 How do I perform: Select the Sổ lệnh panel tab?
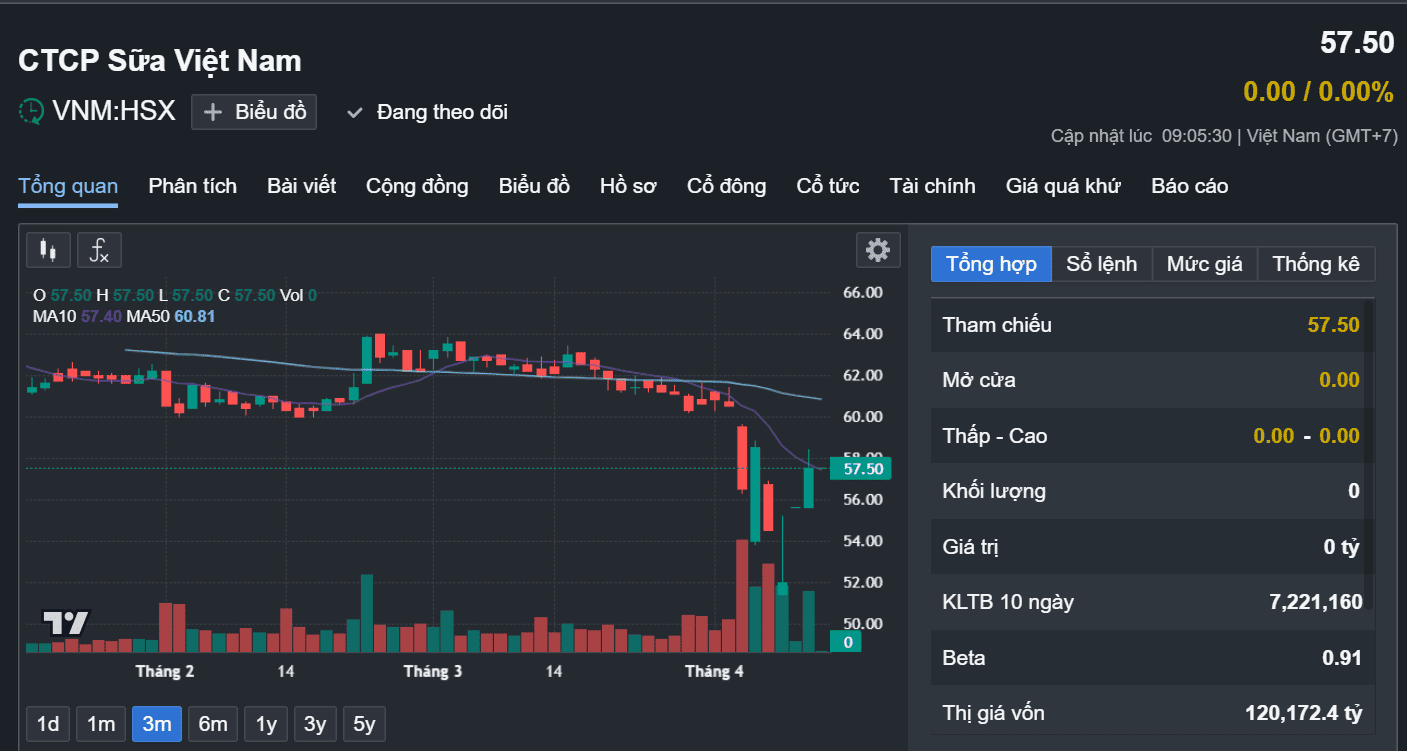tap(1102, 264)
